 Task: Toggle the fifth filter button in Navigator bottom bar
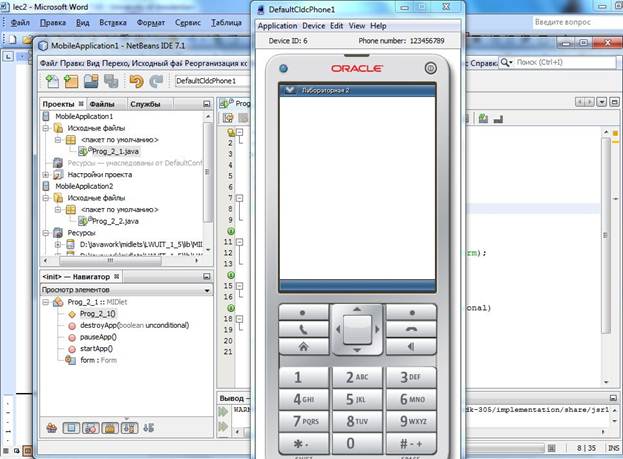click(x=130, y=428)
